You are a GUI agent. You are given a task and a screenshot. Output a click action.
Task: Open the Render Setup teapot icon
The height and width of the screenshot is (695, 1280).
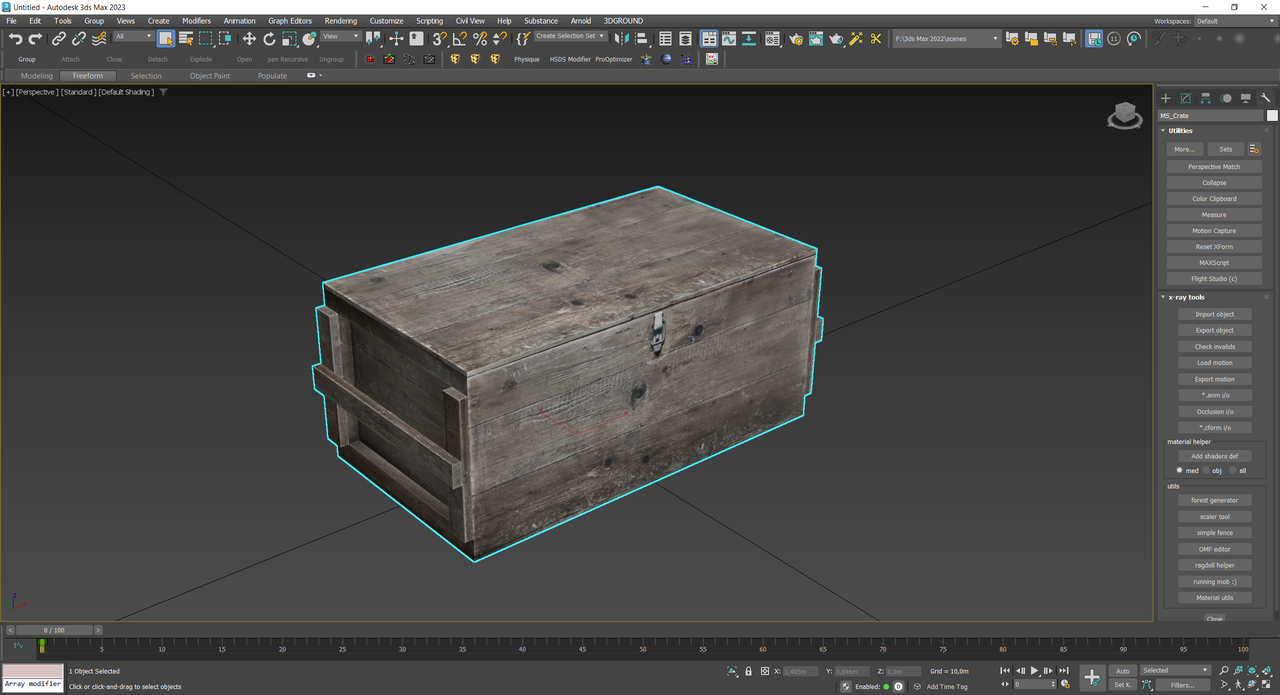pos(795,39)
